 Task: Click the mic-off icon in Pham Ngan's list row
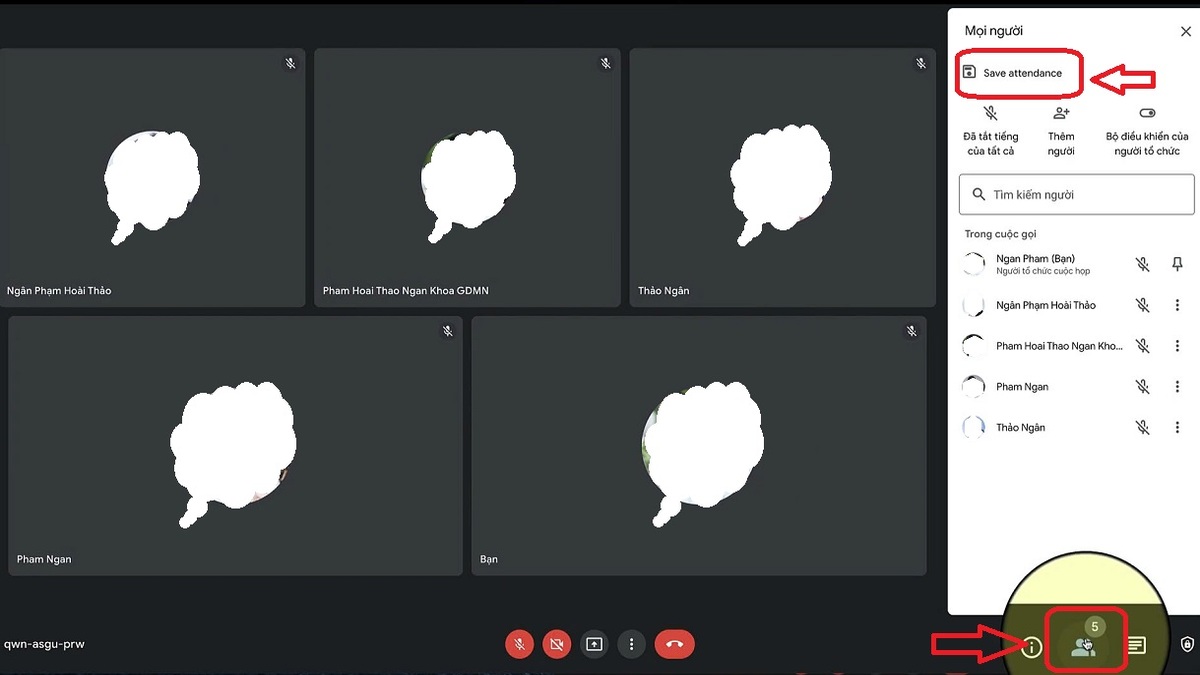pyautogui.click(x=1142, y=387)
